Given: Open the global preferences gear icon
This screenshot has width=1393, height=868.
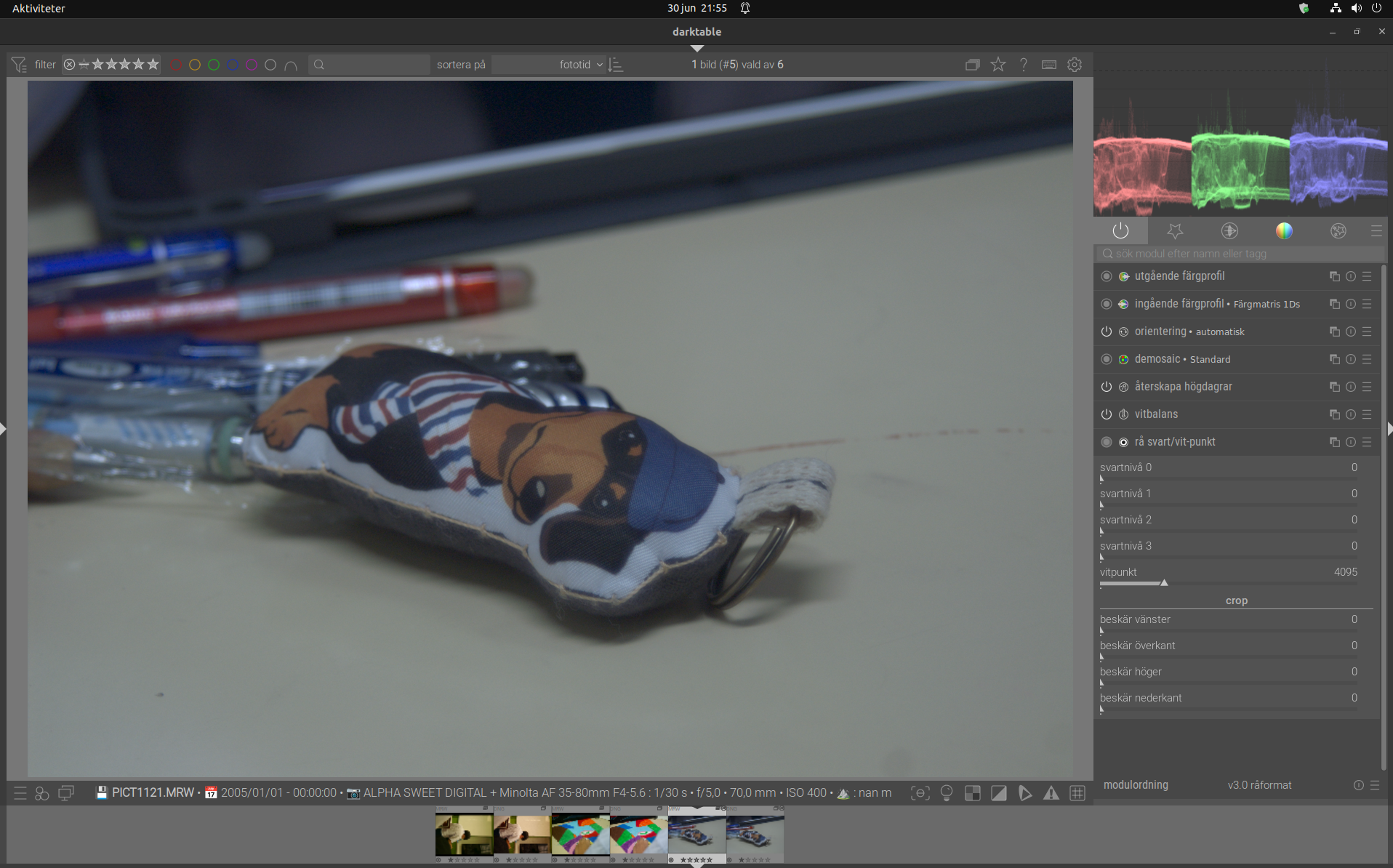Looking at the screenshot, I should (1074, 65).
